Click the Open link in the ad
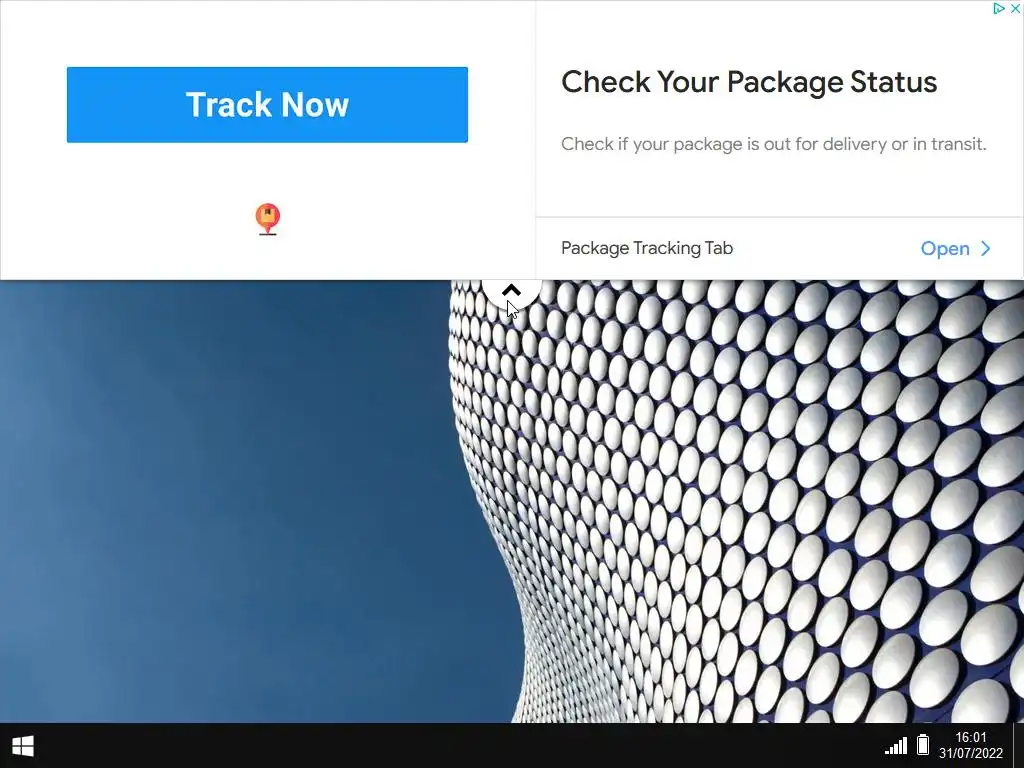This screenshot has height=768, width=1024. (945, 248)
